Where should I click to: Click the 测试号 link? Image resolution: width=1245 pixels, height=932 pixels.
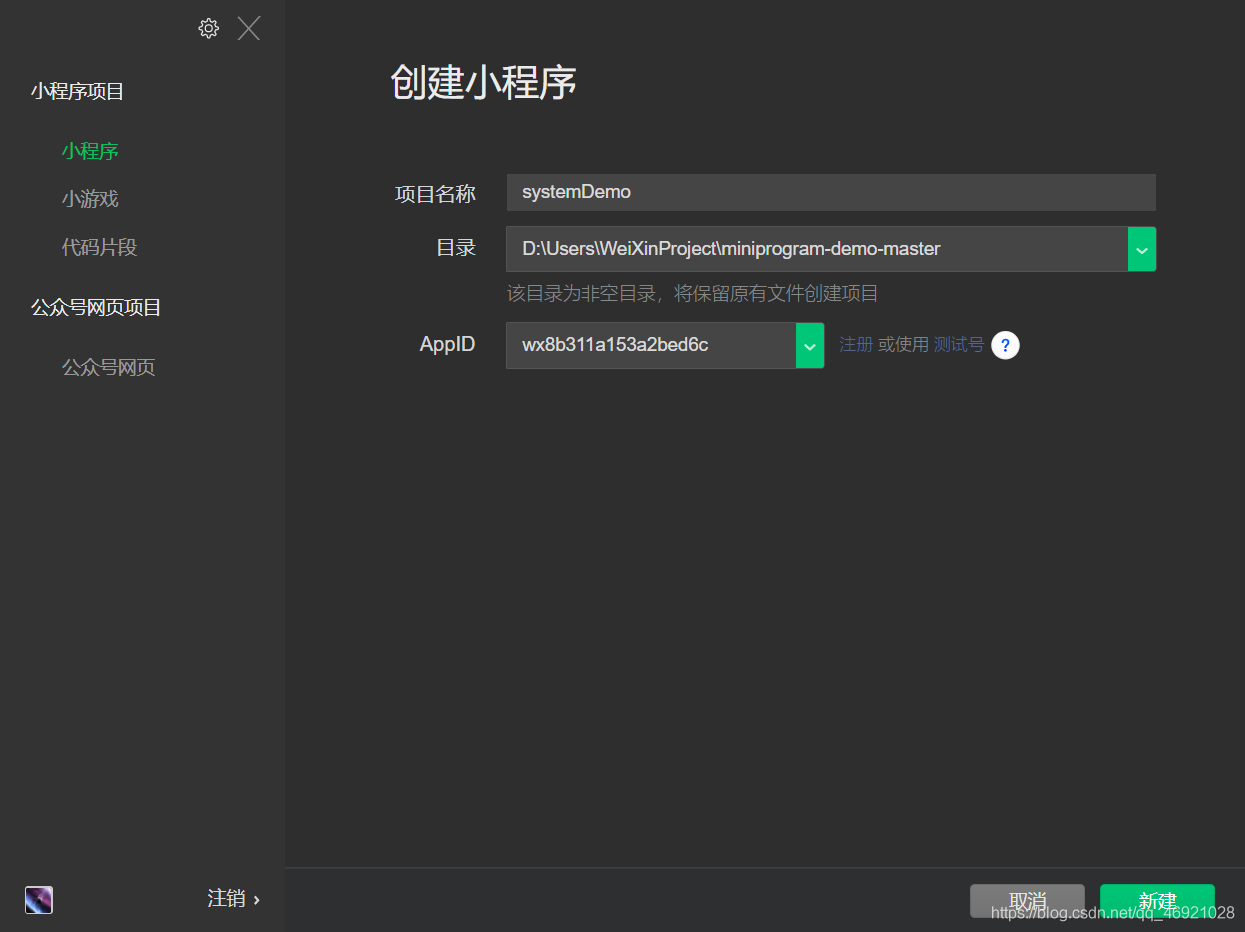pyautogui.click(x=959, y=345)
